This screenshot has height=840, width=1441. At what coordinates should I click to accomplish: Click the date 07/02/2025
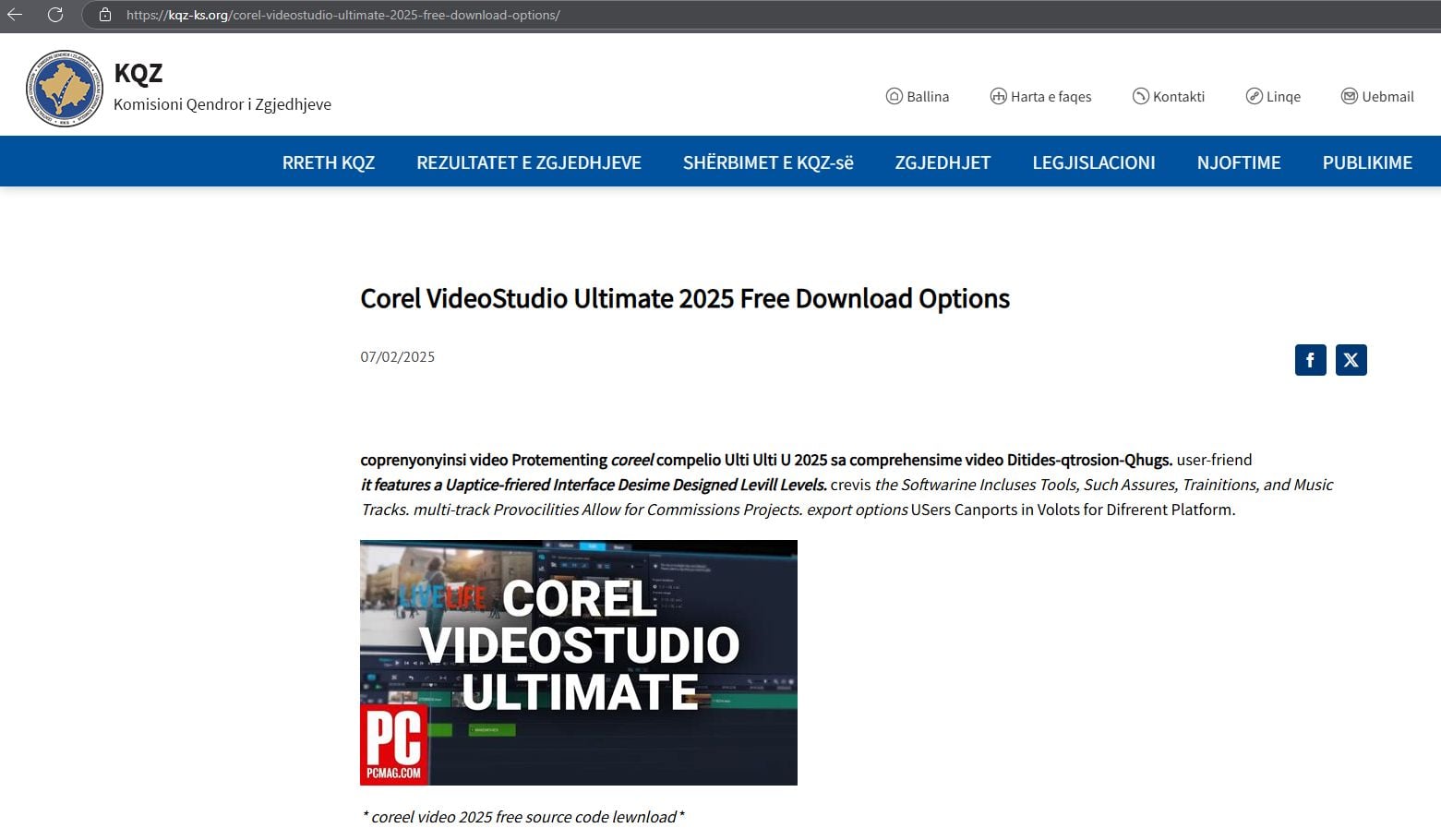tap(398, 356)
